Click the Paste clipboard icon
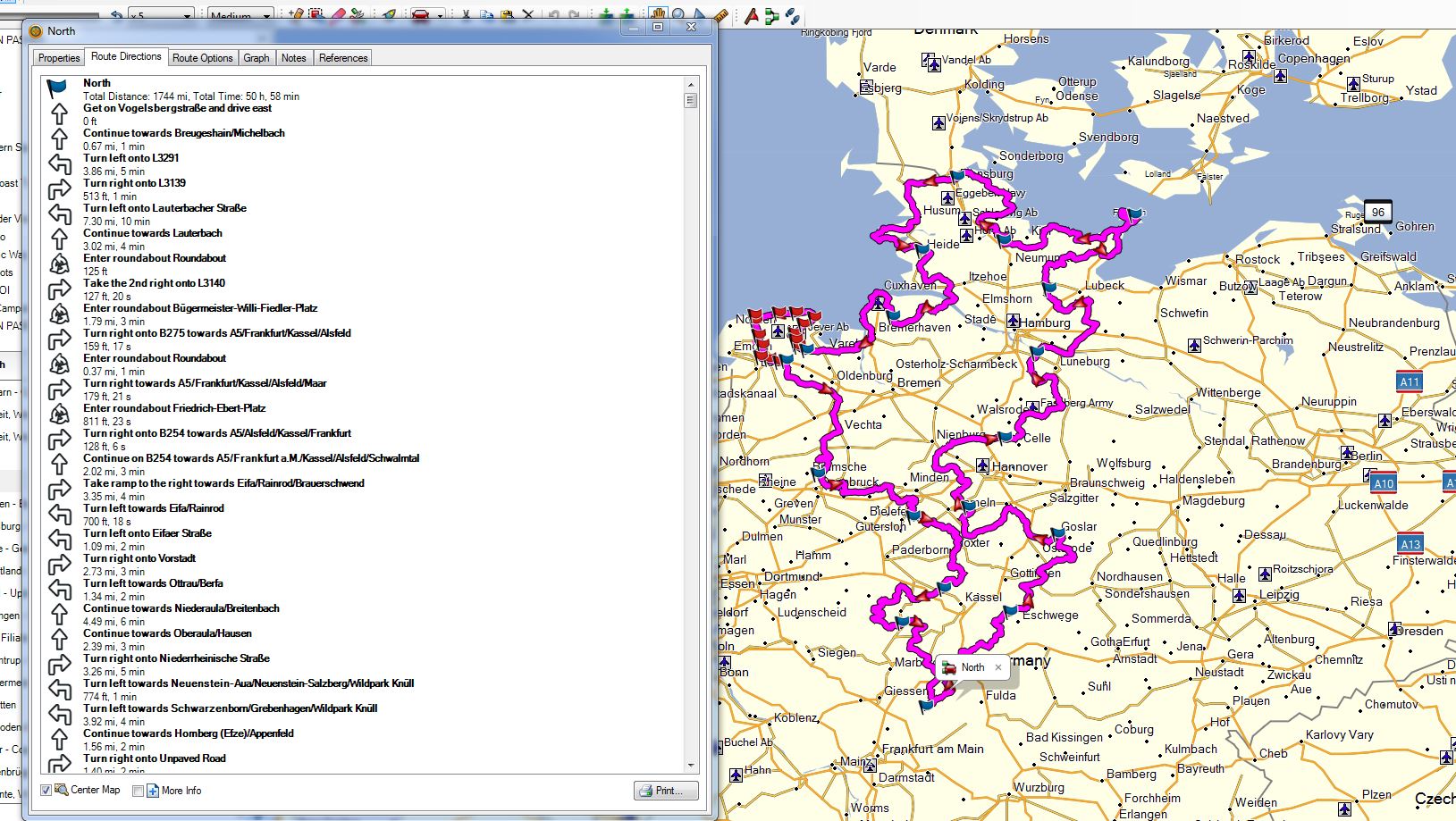This screenshot has height=821, width=1456. click(507, 15)
